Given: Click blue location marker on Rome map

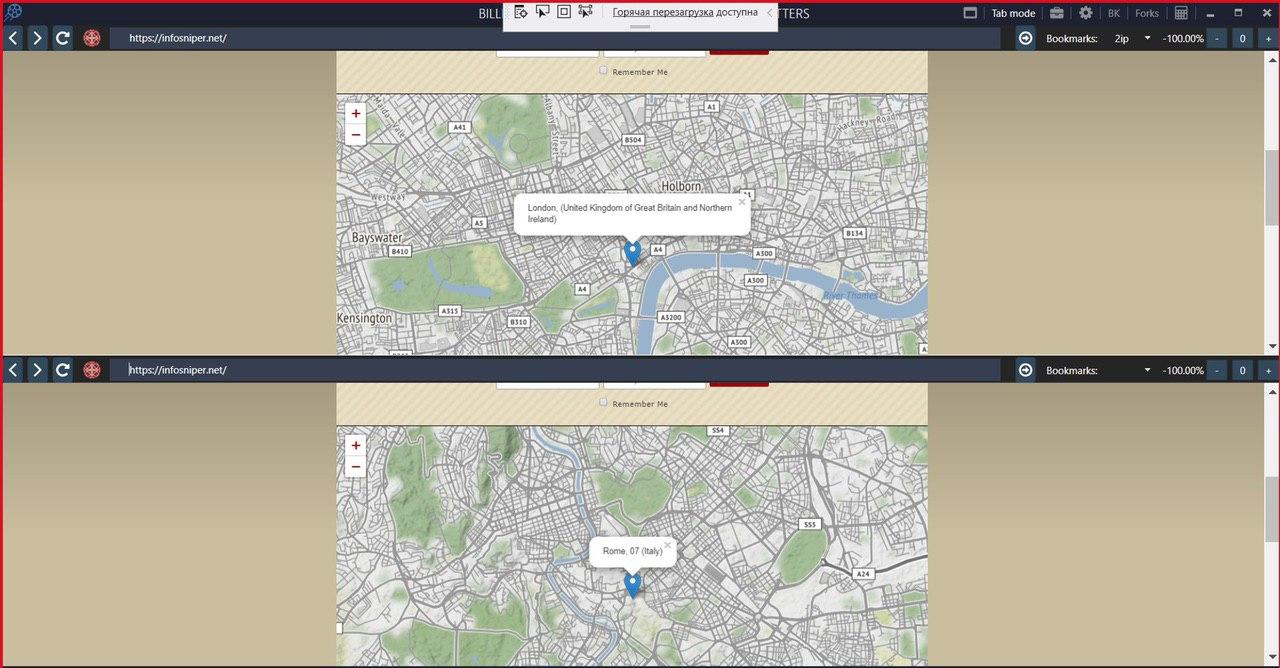Looking at the screenshot, I should click(x=632, y=585).
